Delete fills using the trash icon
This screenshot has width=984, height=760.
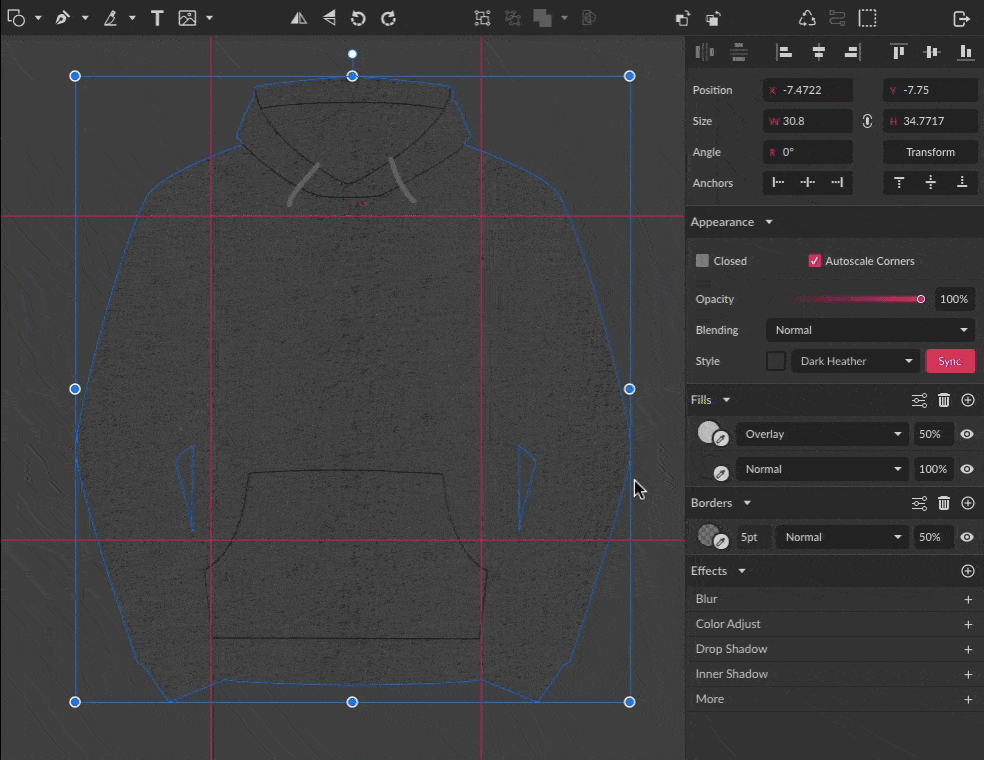(x=944, y=400)
